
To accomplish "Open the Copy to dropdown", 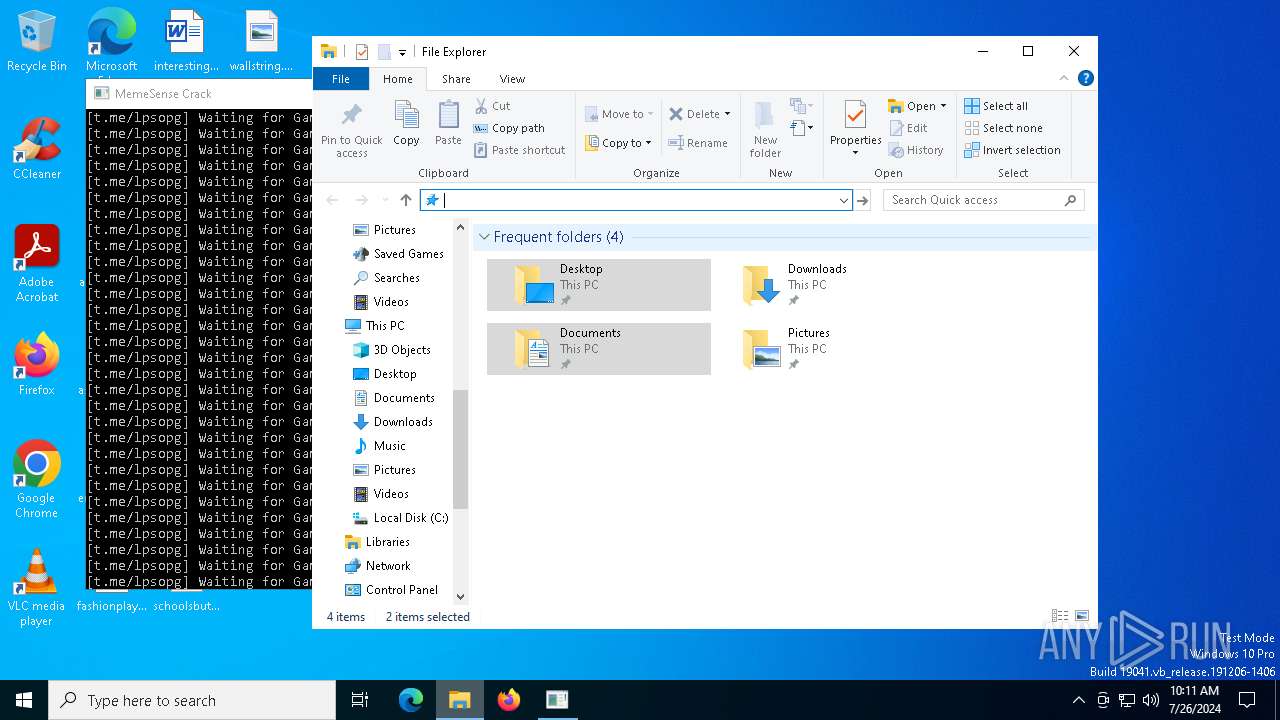I will click(619, 143).
